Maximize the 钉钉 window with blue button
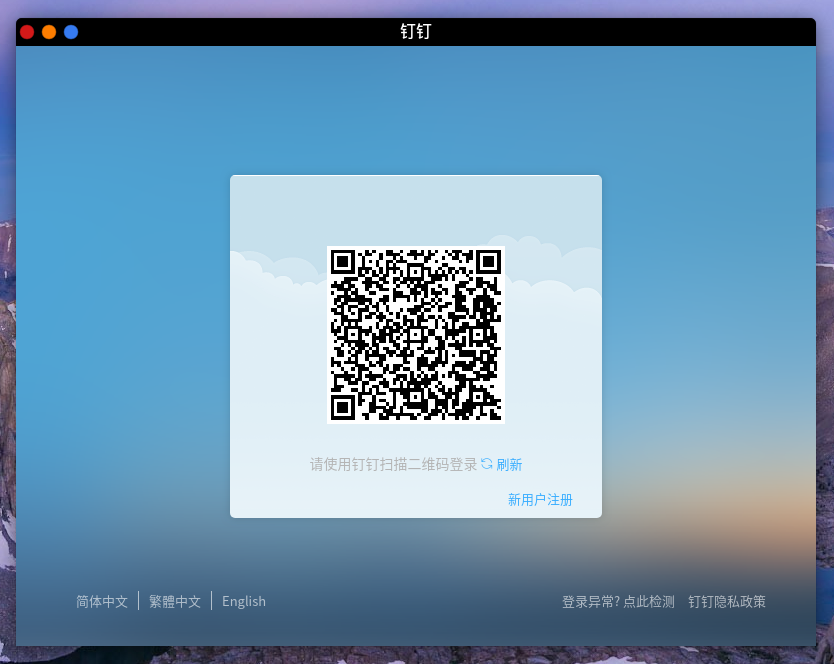This screenshot has height=664, width=834. (71, 32)
